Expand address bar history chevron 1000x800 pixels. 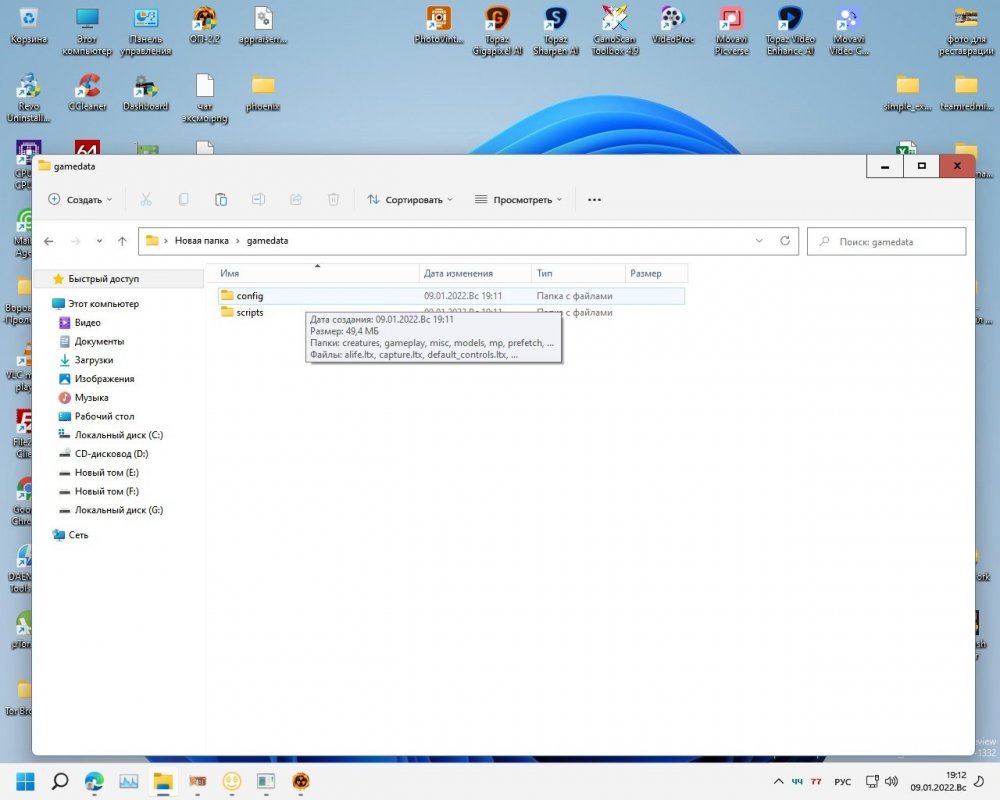click(x=759, y=241)
